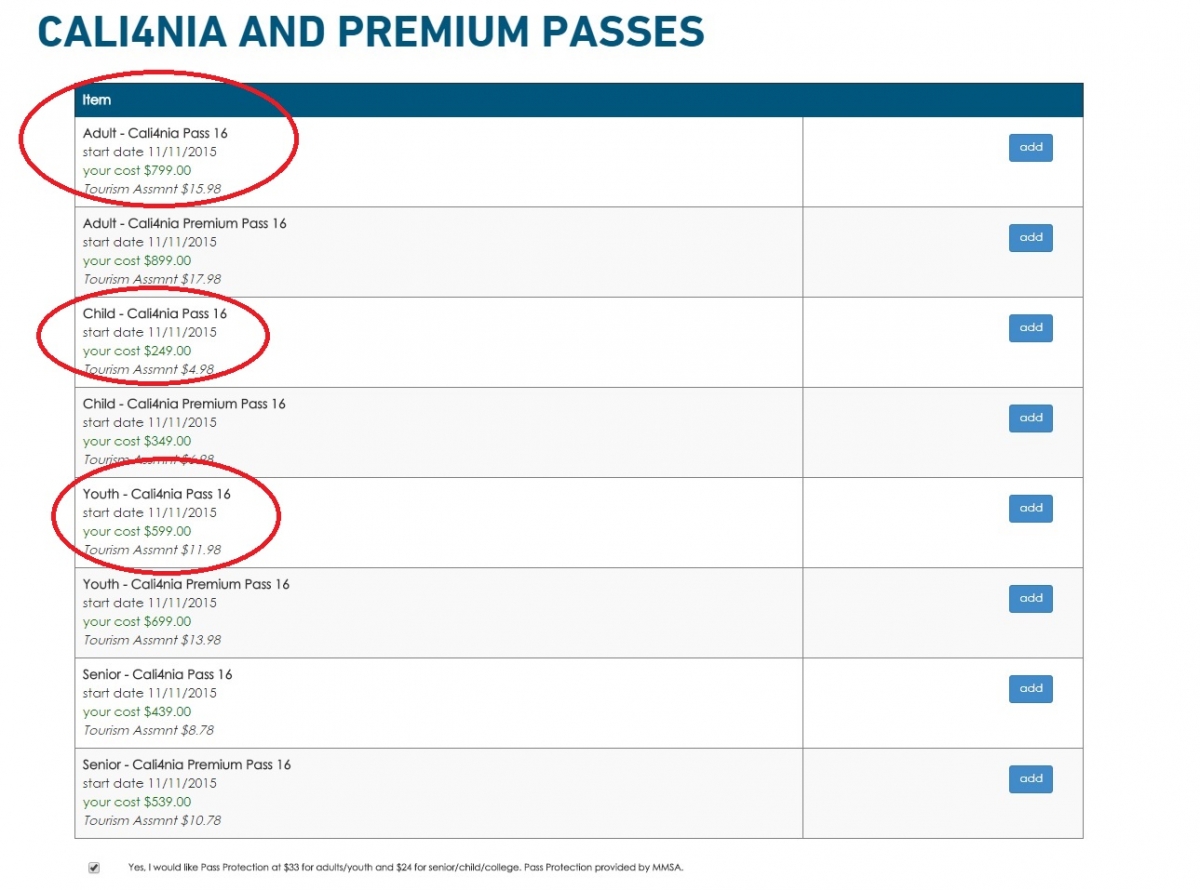Screen dimensions: 1200x890
Task: Select the 'Senior - Cali4nia Premium Pass 16' title
Action: [187, 765]
